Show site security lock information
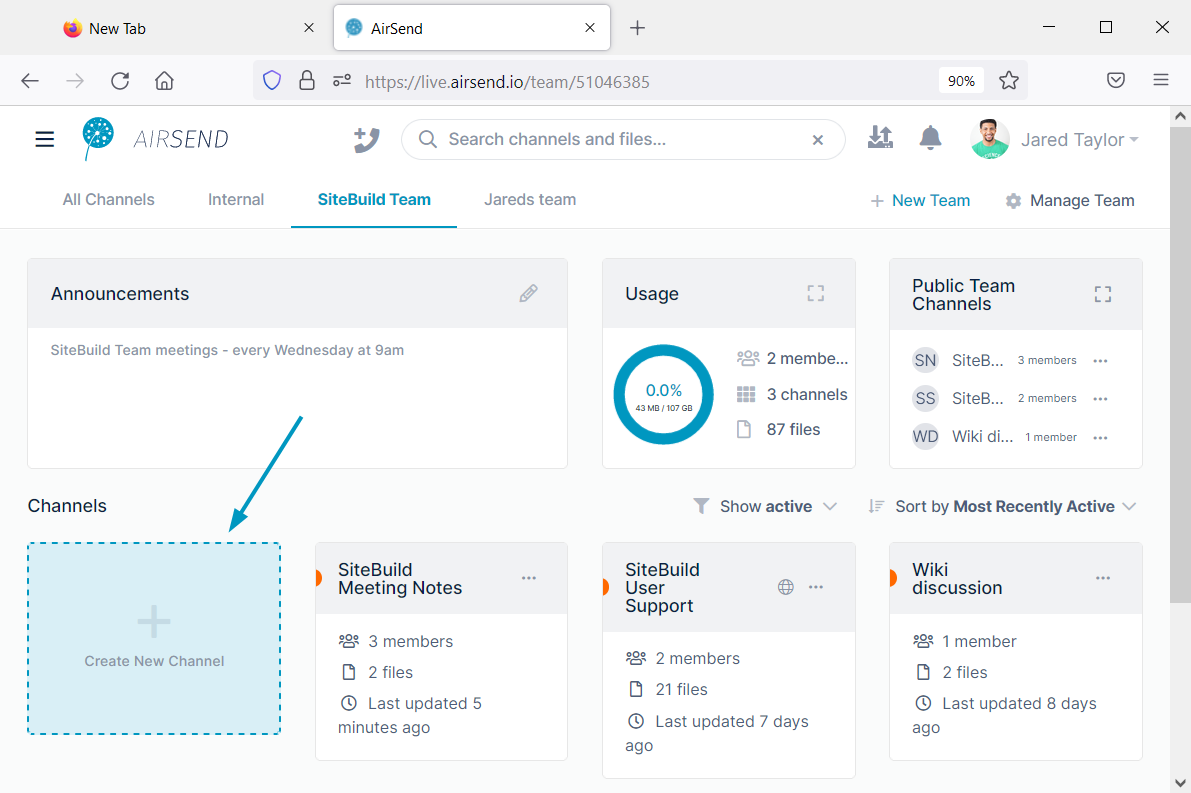1191x793 pixels. click(x=307, y=81)
